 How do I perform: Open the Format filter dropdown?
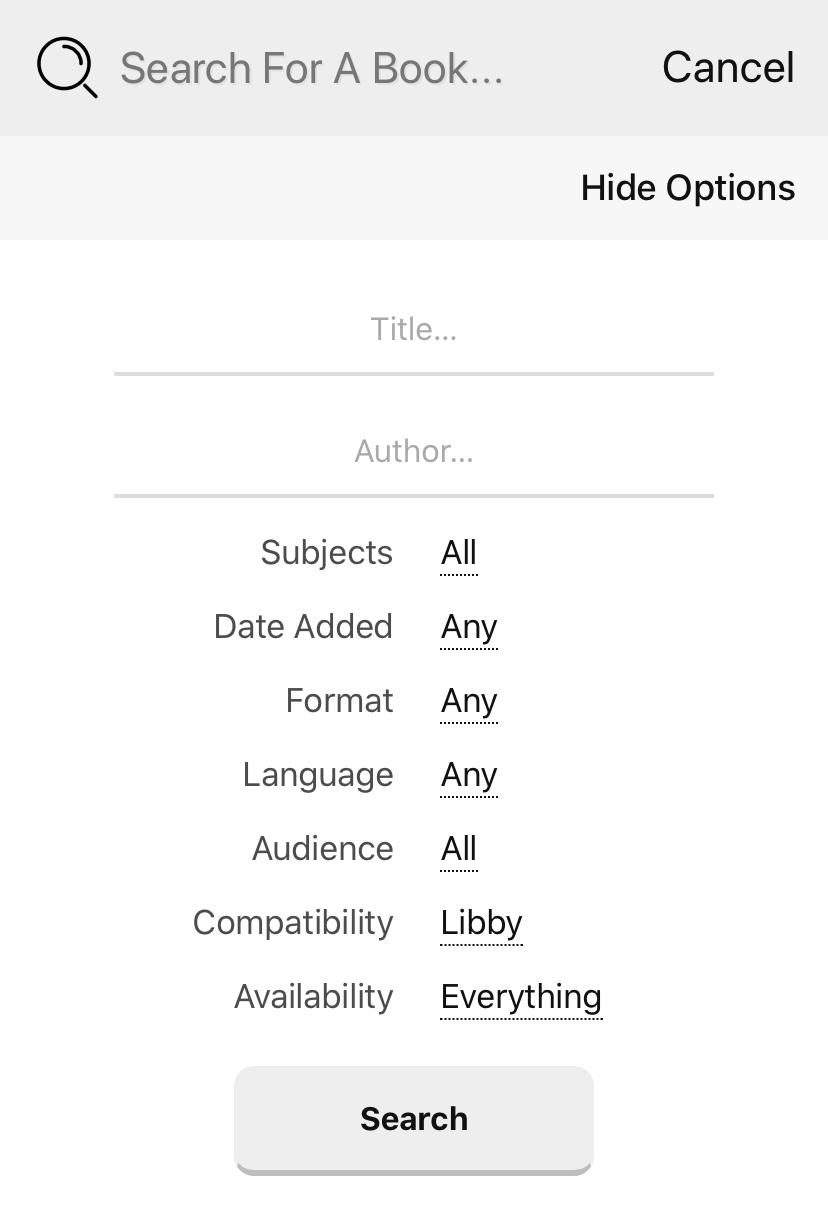point(469,701)
